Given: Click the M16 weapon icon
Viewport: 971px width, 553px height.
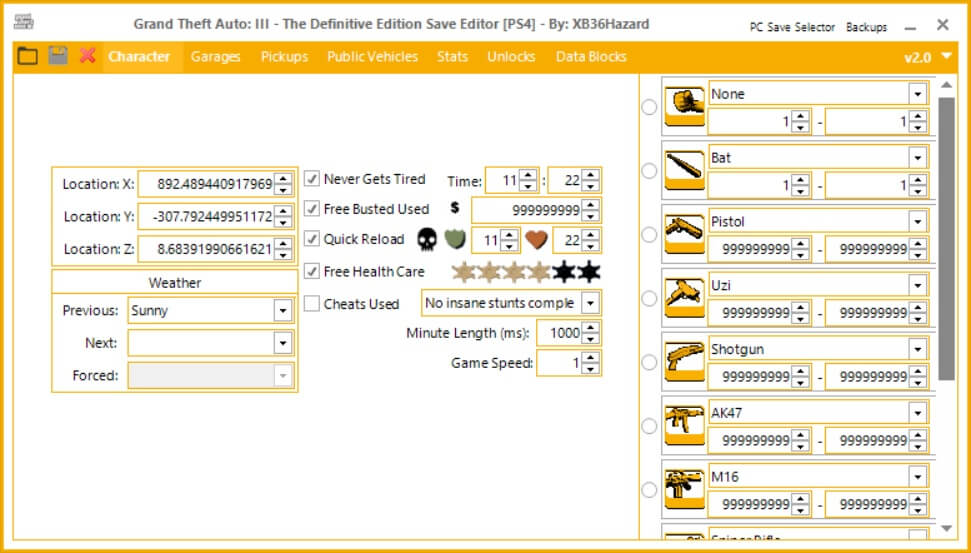Looking at the screenshot, I should [684, 489].
